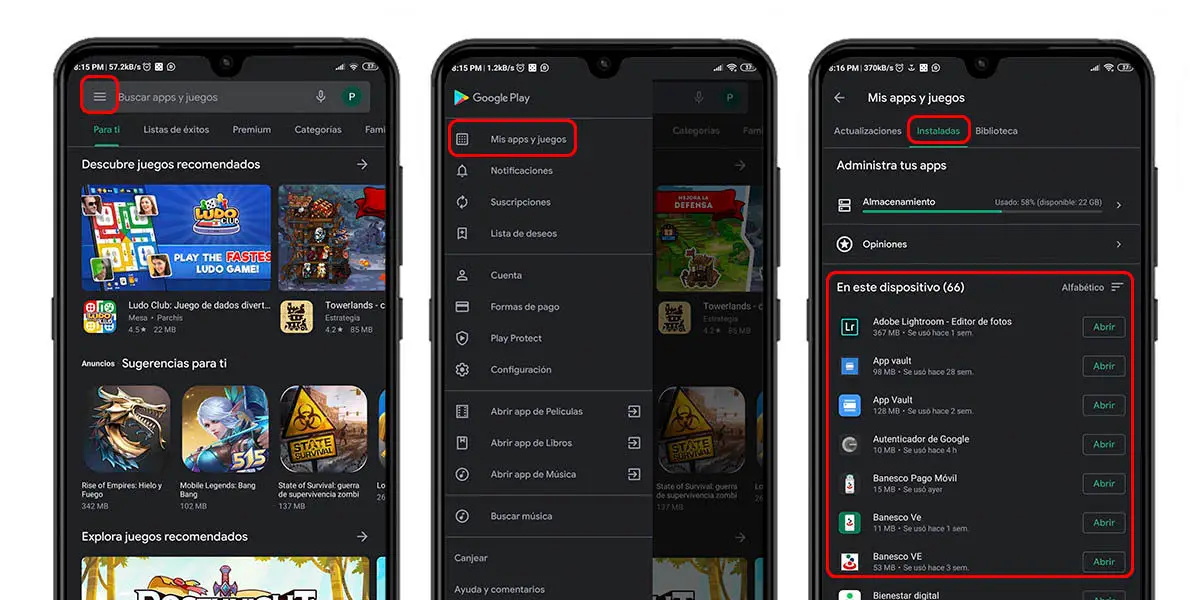Click the star icon beside Opiniones
This screenshot has width=1200, height=600.
[845, 244]
